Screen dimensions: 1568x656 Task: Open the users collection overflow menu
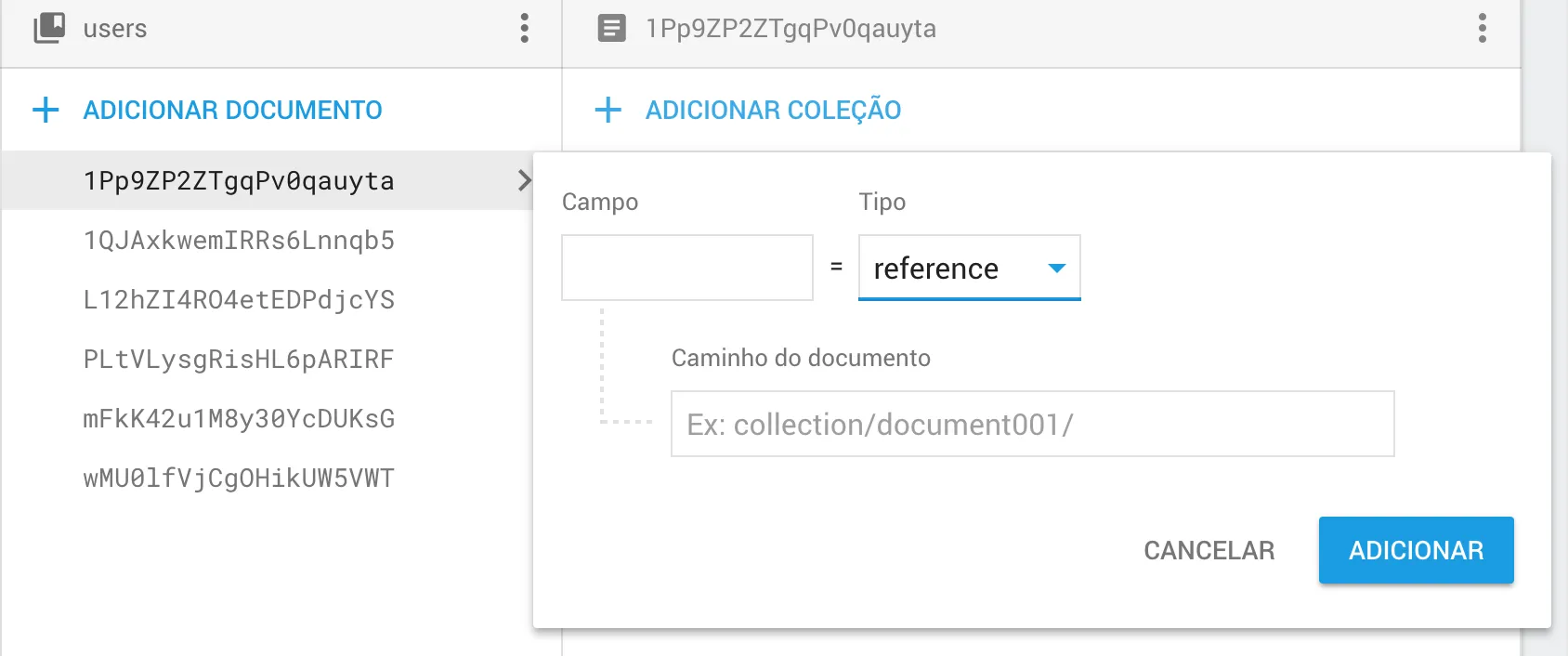525,28
